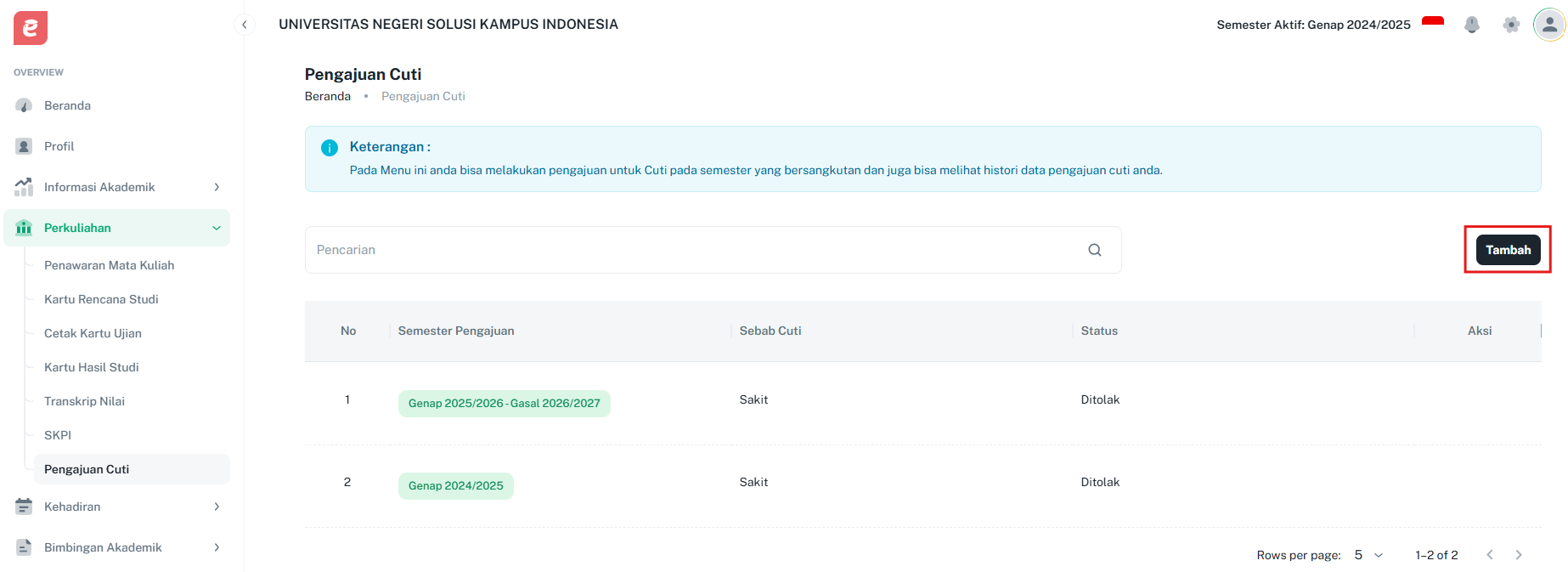1568x572 pixels.
Task: Click Ditolak status in row 2
Action: [1100, 482]
